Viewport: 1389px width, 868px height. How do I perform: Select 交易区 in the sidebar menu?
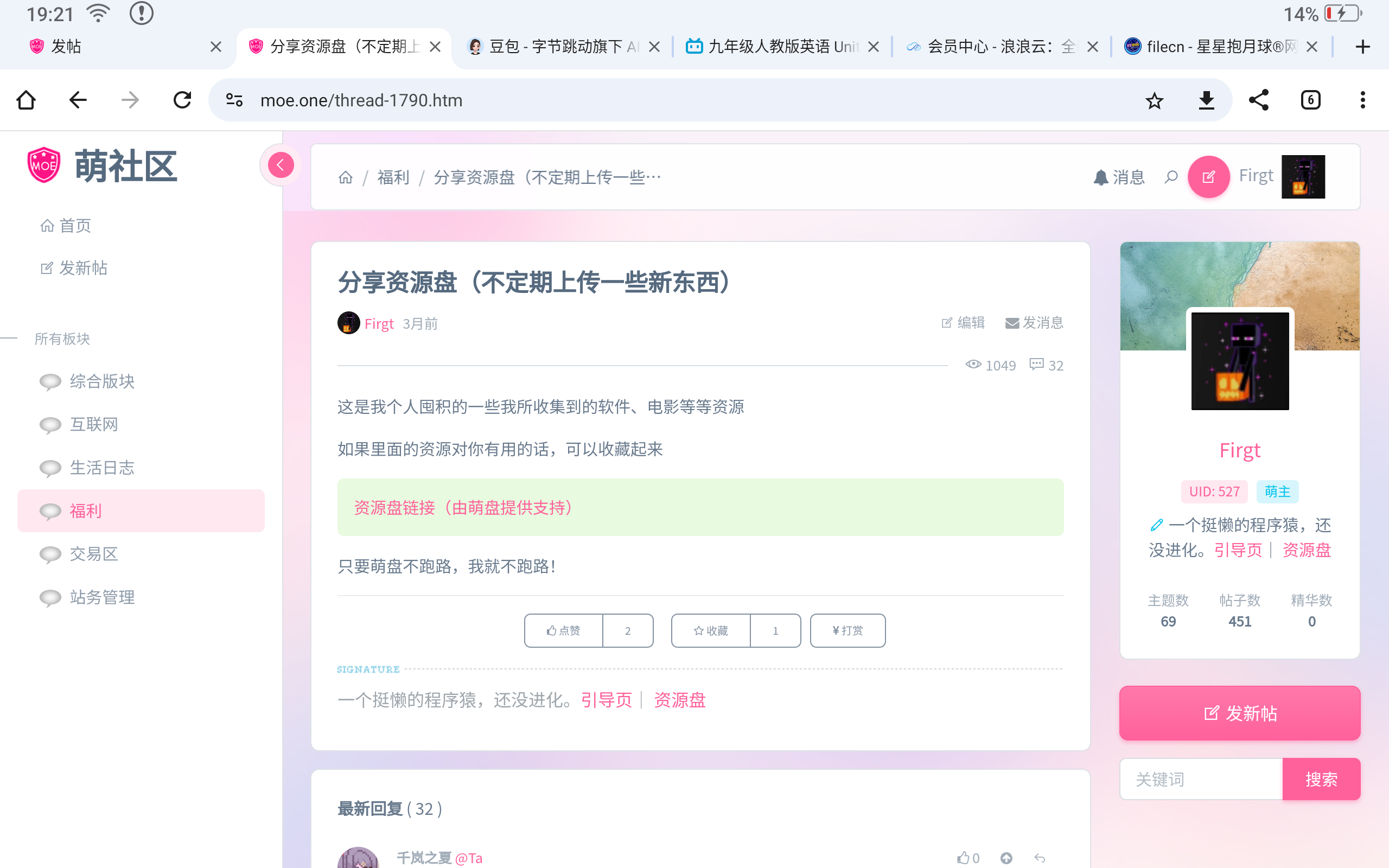[93, 554]
